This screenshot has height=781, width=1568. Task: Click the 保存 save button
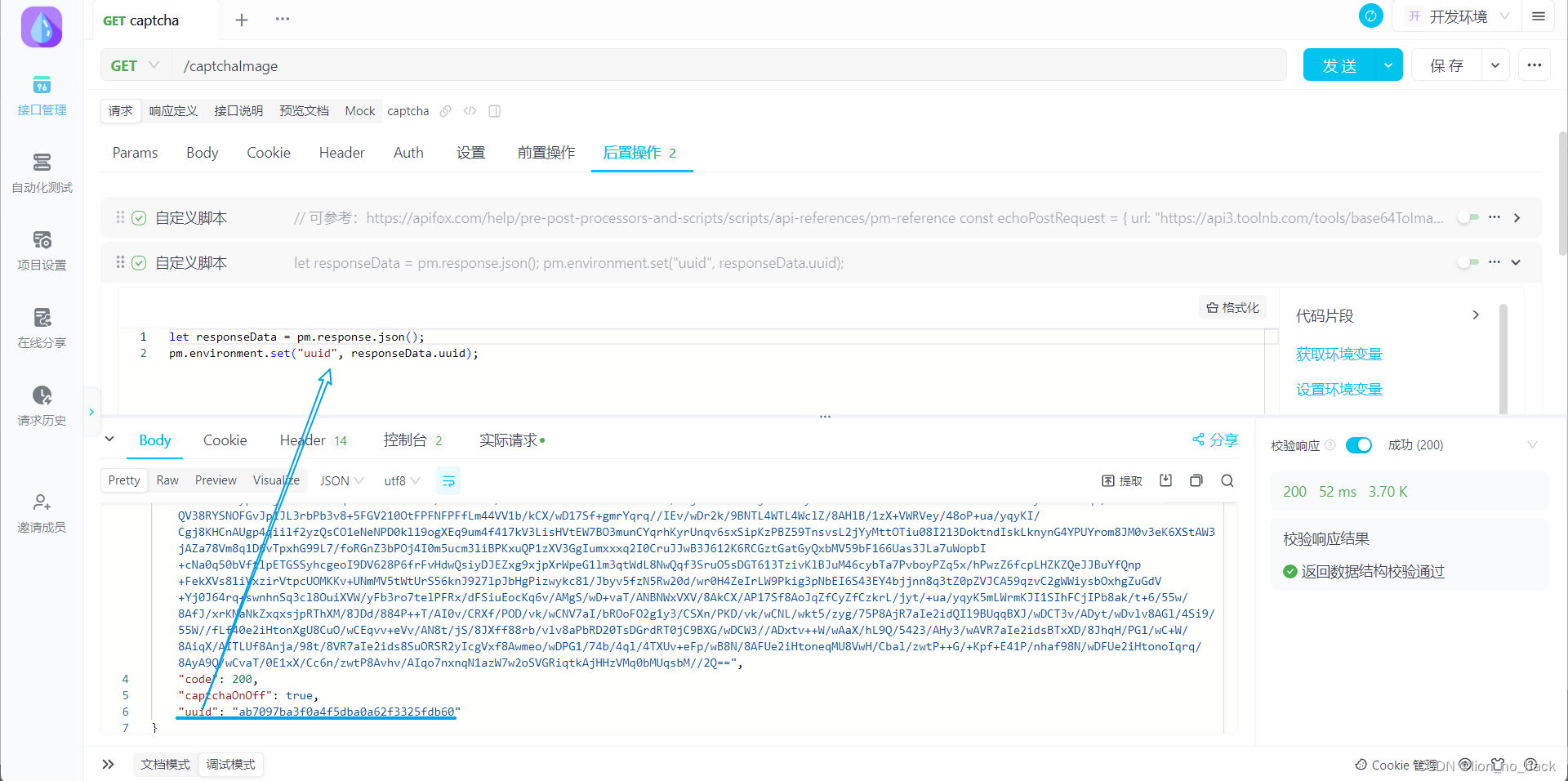(x=1446, y=65)
